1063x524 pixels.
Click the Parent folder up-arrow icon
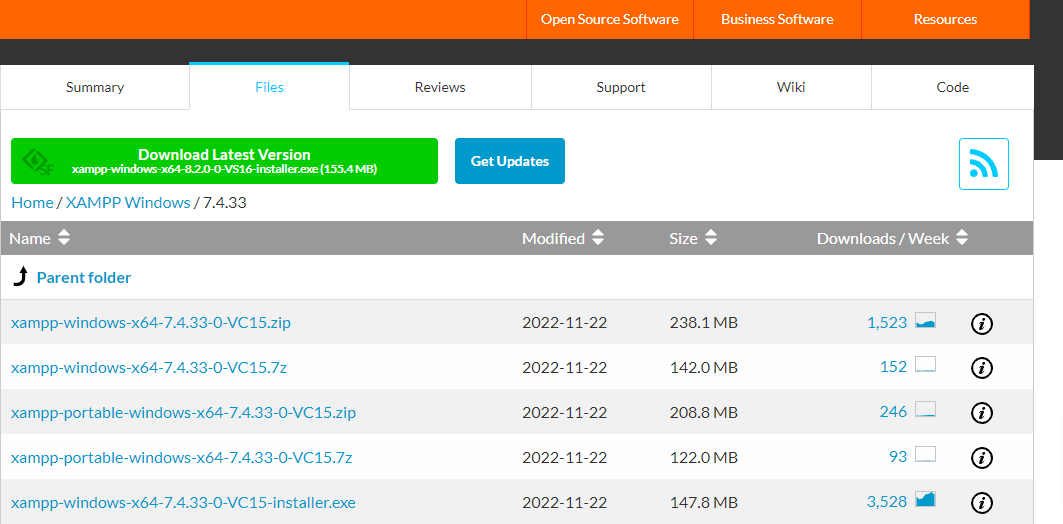20,277
